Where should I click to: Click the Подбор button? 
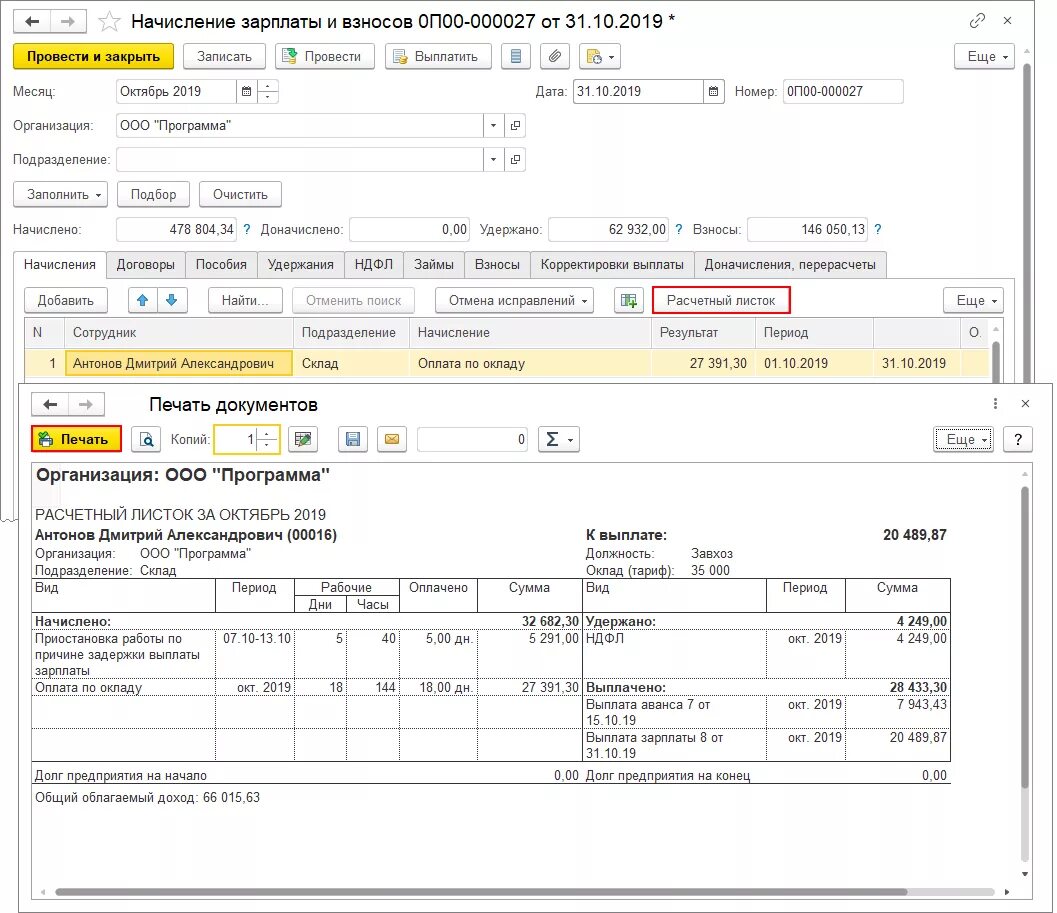[153, 195]
